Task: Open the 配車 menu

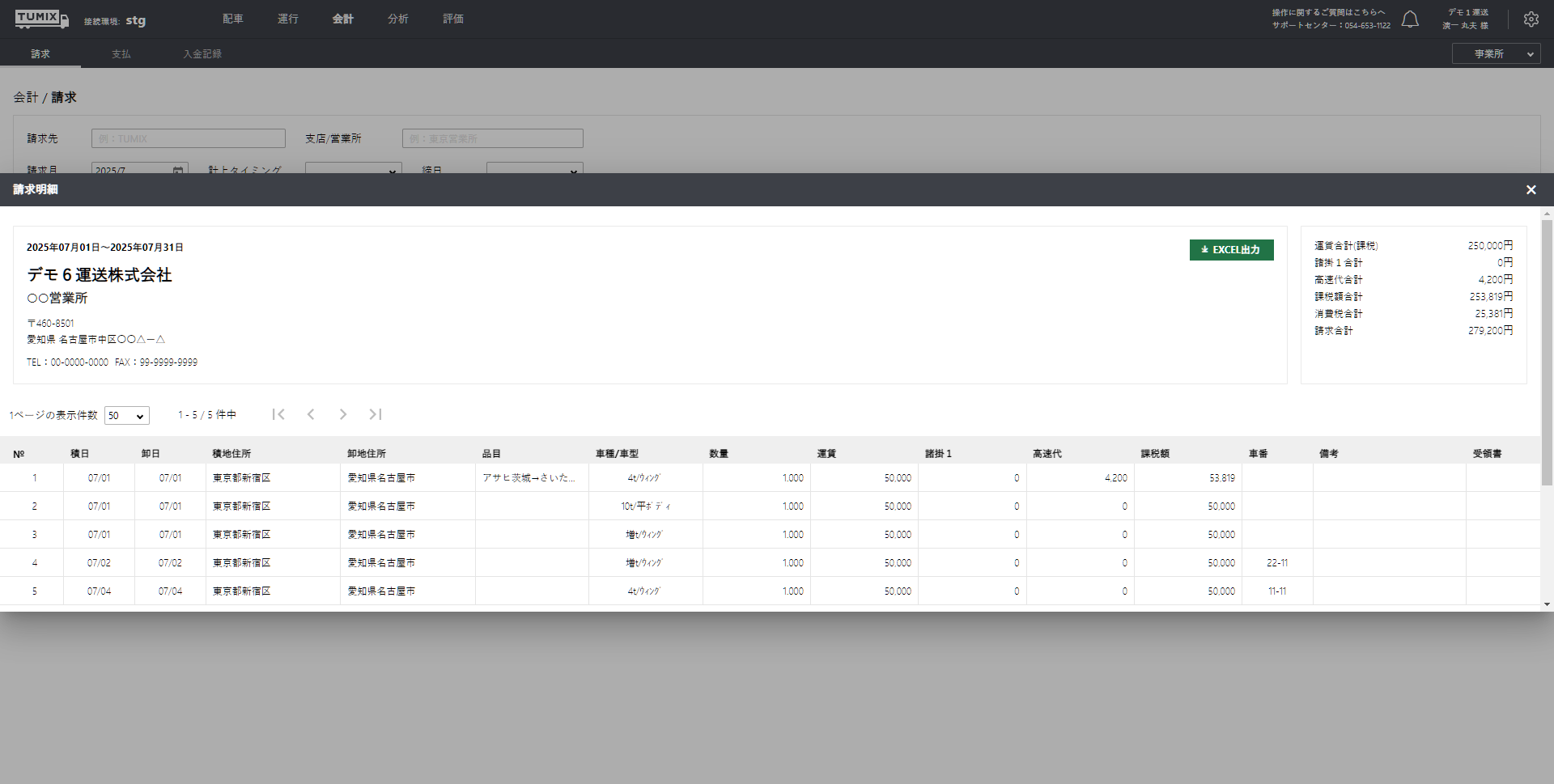Action: point(233,19)
